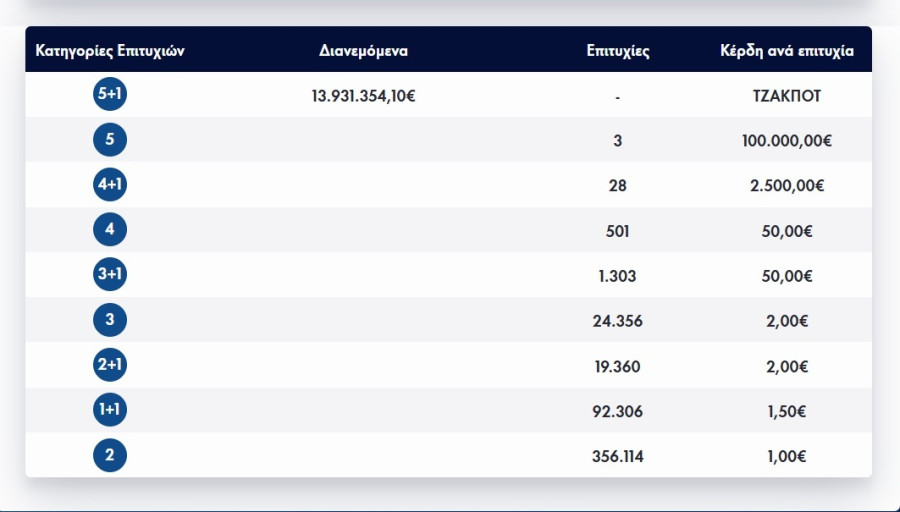Viewport: 900px width, 512px height.
Task: Click the Διανεμόμενα column header
Action: point(364,51)
